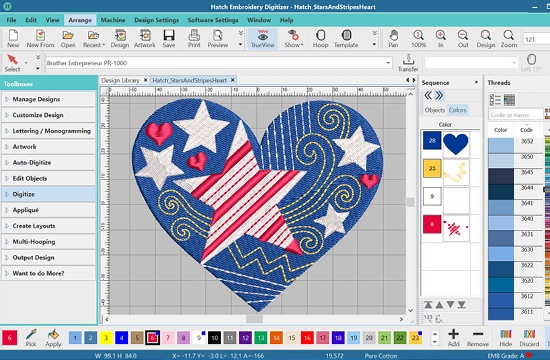The width and height of the screenshot is (550, 360).
Task: Open the Design Settings menu
Action: [x=156, y=20]
